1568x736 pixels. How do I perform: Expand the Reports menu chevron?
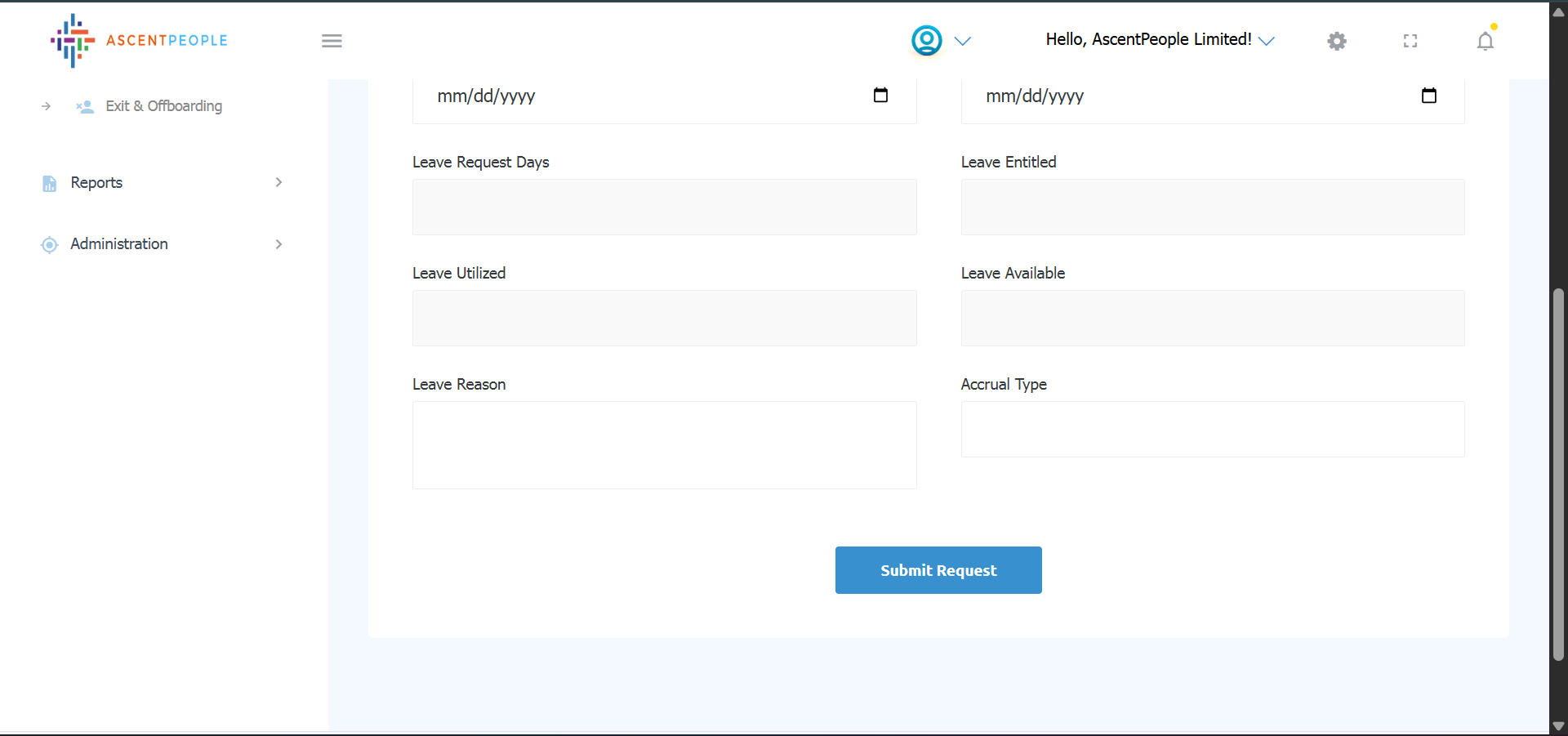[278, 182]
